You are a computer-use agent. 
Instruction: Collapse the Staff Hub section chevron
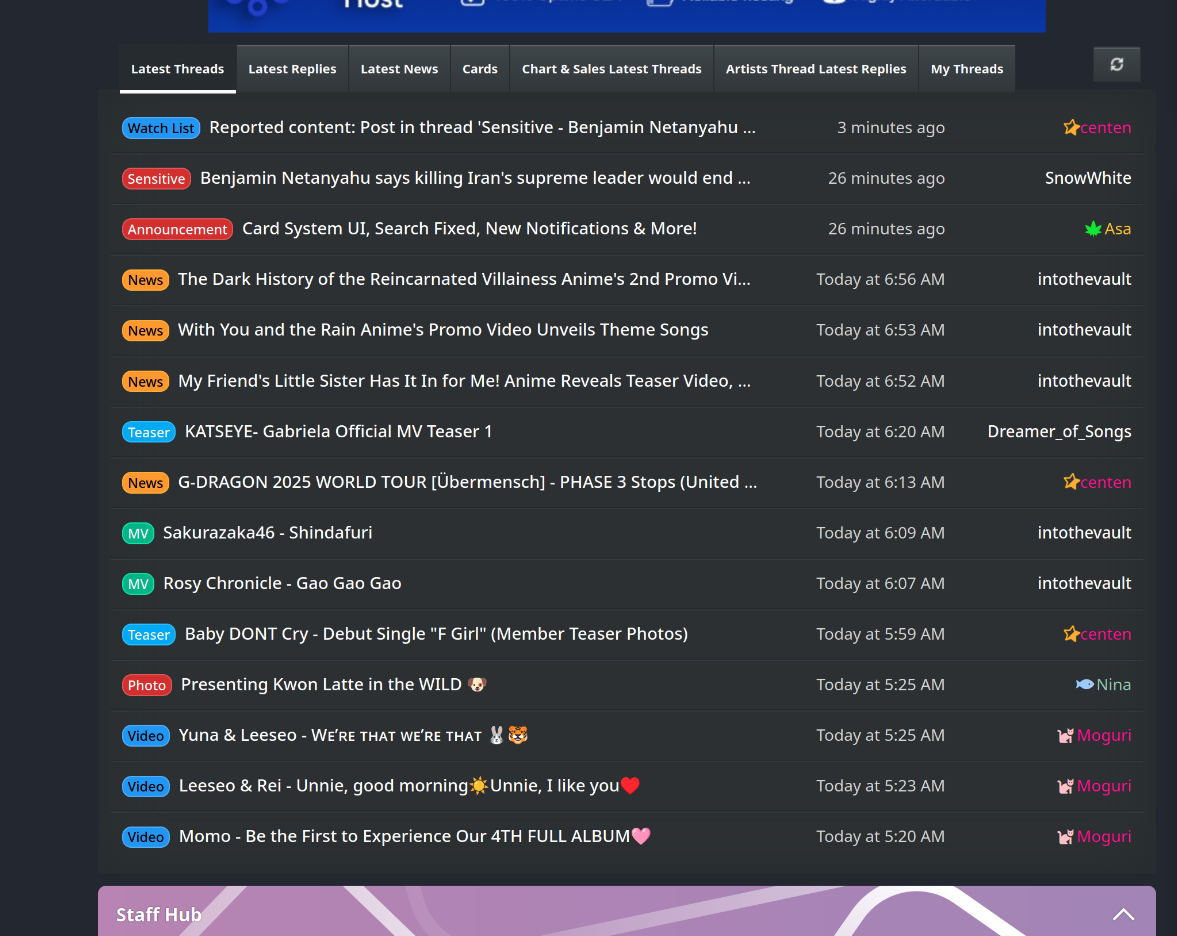1123,914
